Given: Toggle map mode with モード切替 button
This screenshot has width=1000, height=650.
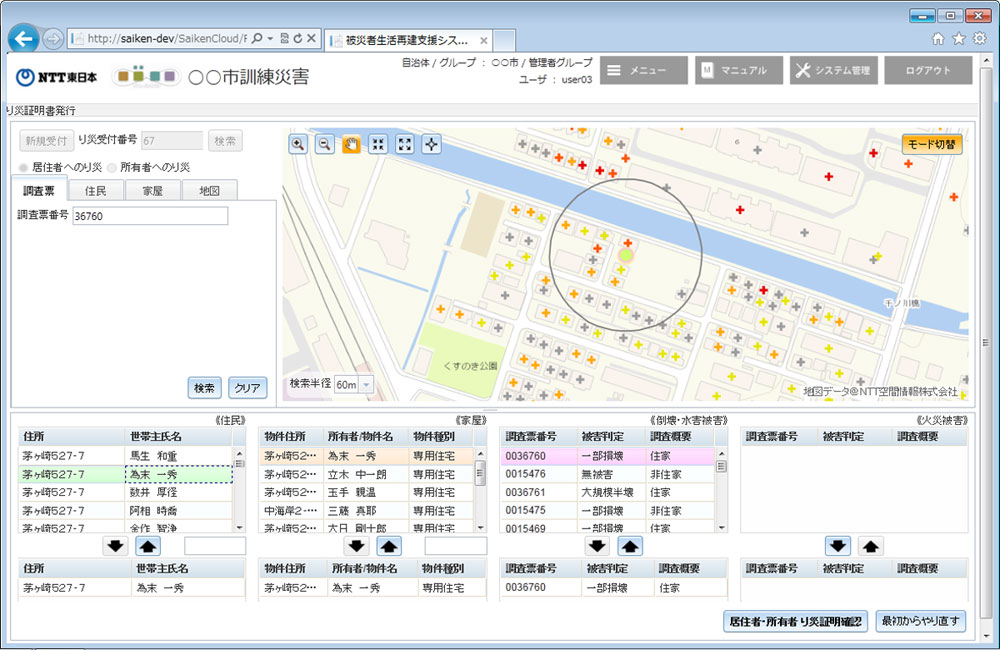Looking at the screenshot, I should click(x=931, y=144).
